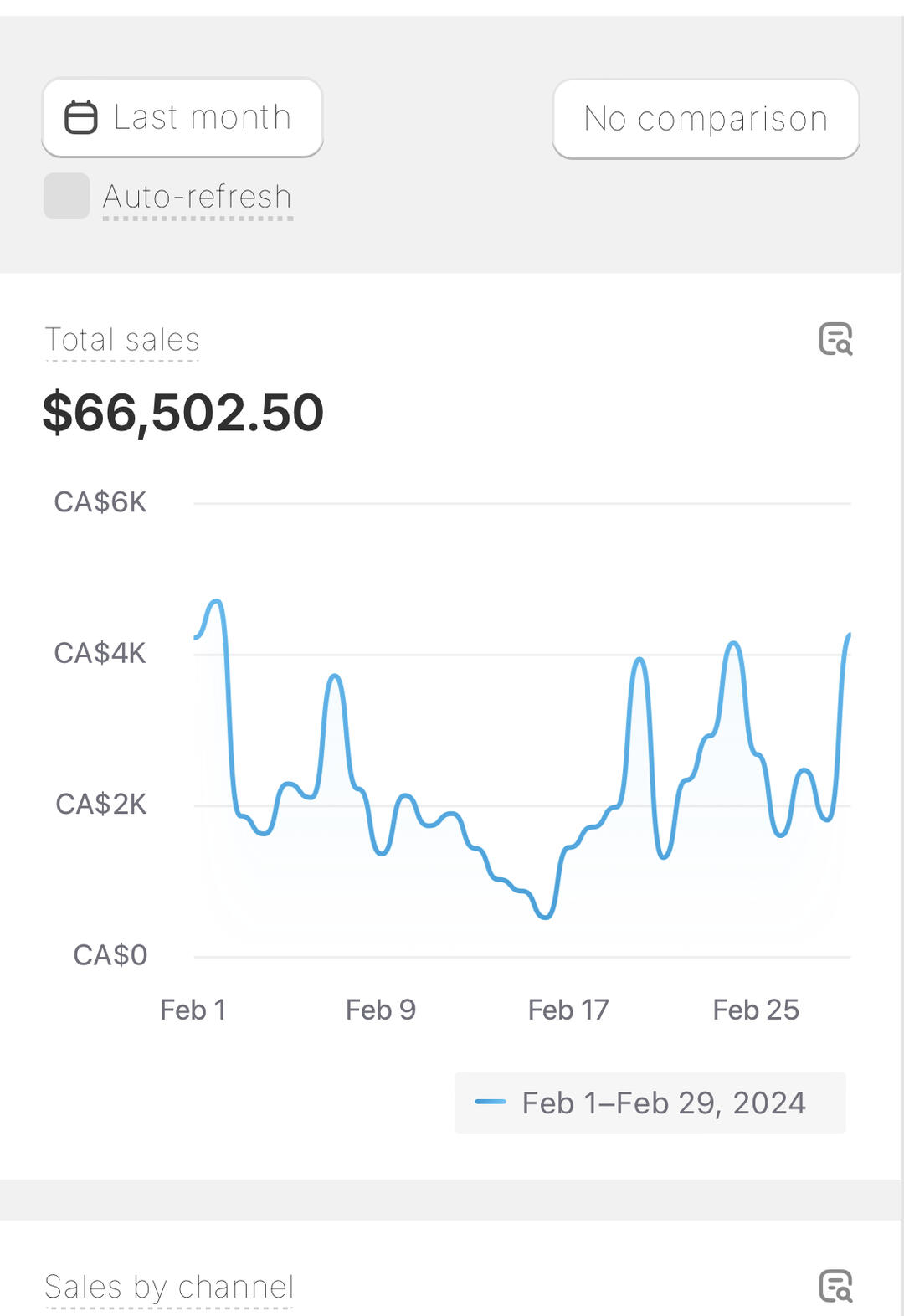Image resolution: width=904 pixels, height=1316 pixels.
Task: Click the Total sales heading link
Action: 122,340
